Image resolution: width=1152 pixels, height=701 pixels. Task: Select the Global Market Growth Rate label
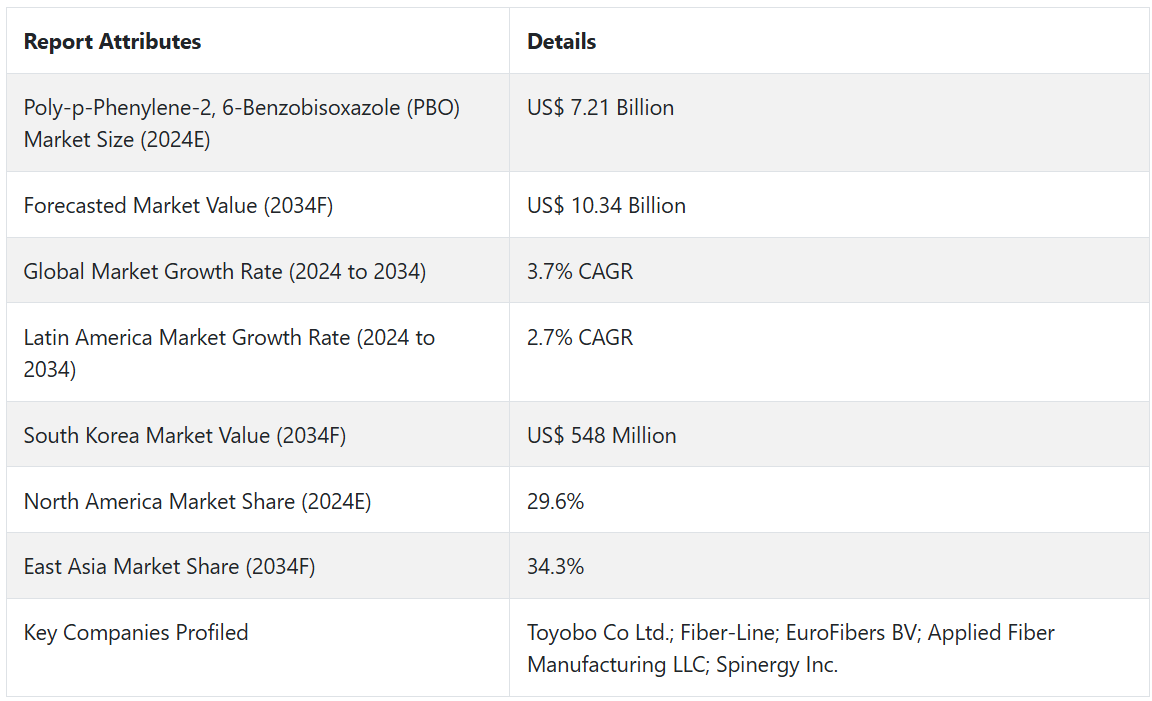[x=225, y=272]
